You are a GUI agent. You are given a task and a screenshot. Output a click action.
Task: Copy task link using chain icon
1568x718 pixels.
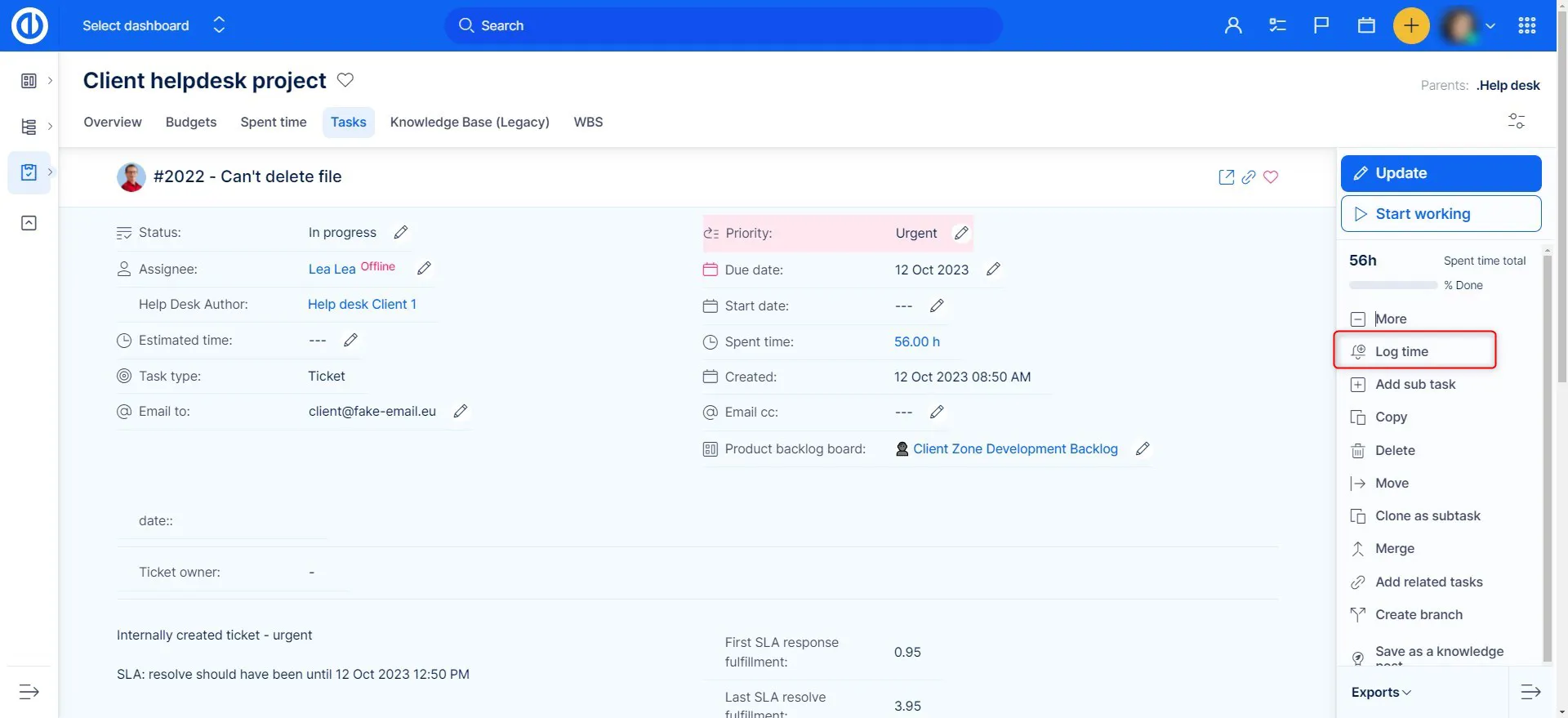(1249, 177)
